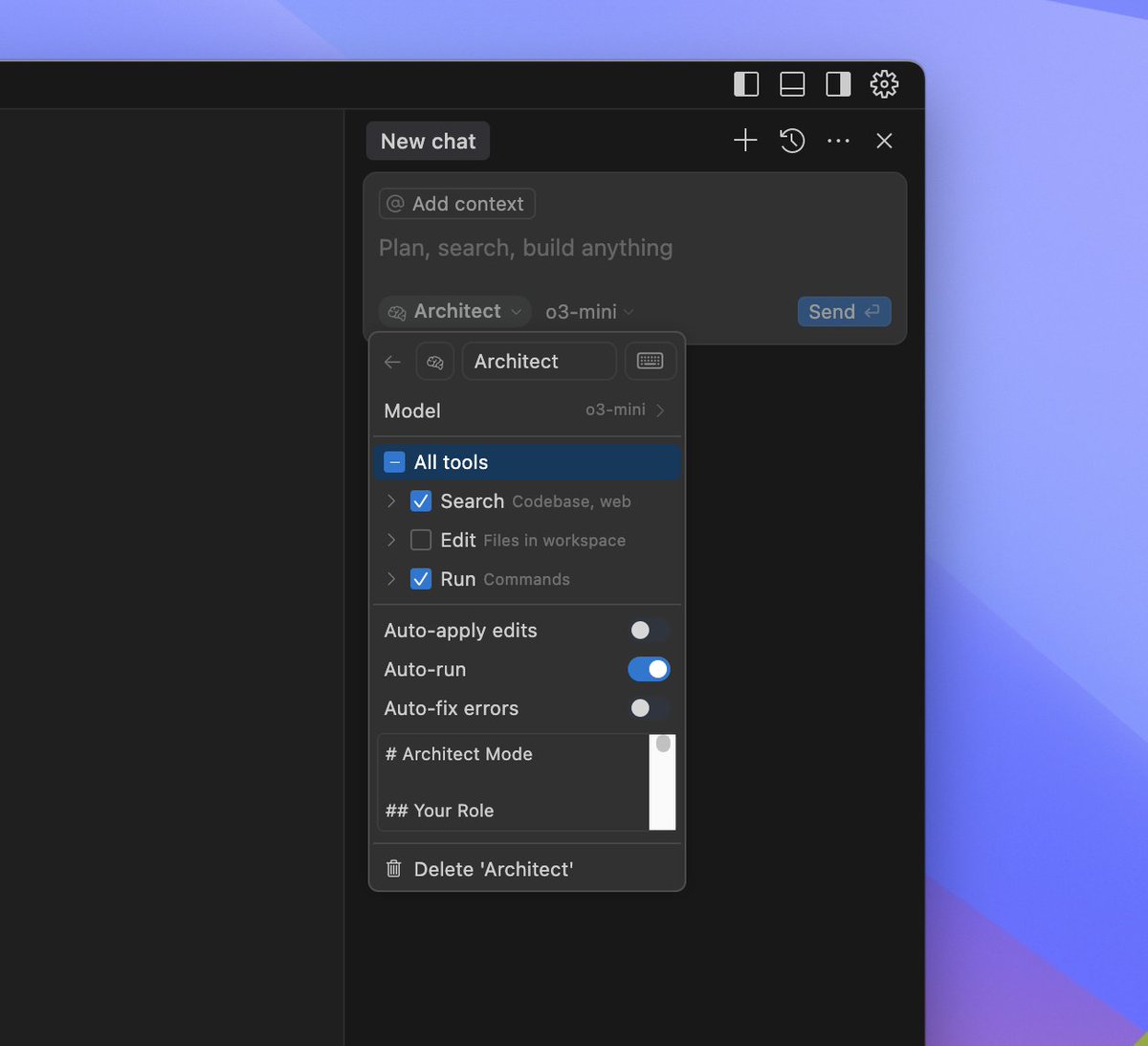Viewport: 1148px width, 1046px height.
Task: Check the Edit Files in workspace checkbox
Action: click(420, 540)
